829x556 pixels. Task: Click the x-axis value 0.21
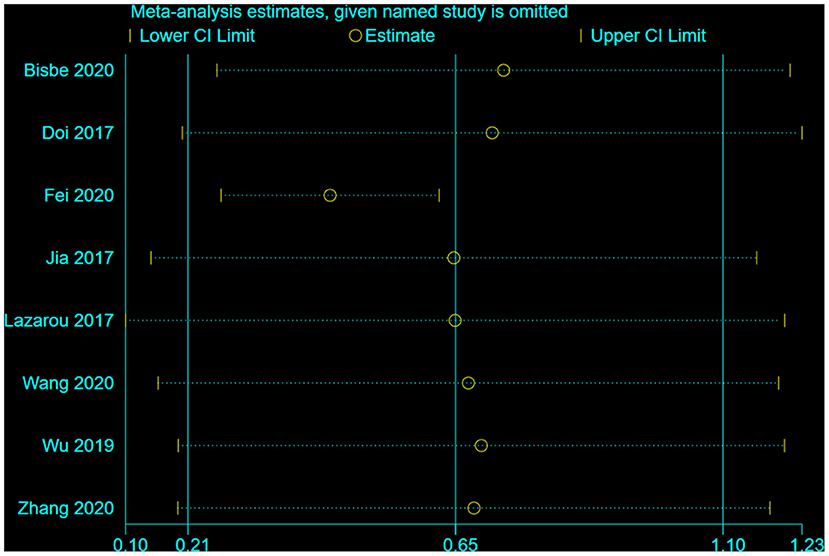[190, 545]
